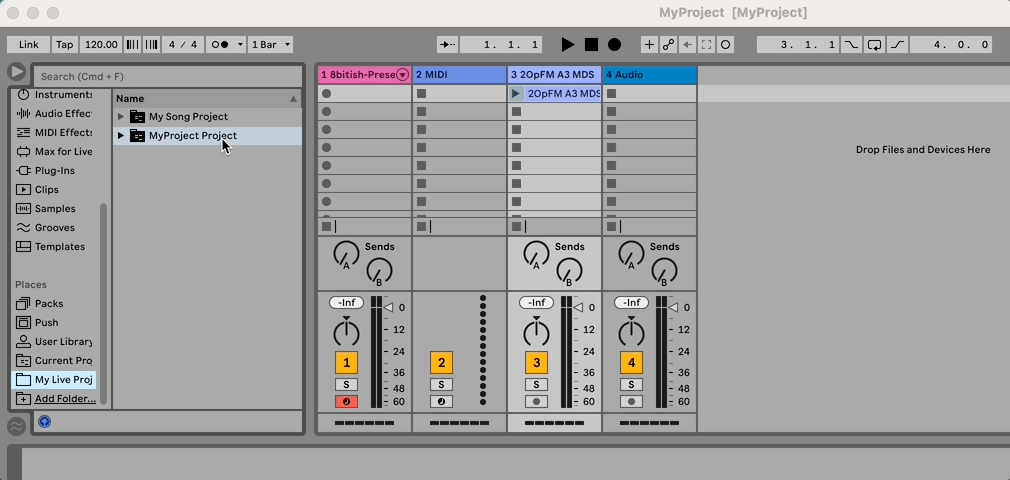This screenshot has height=480, width=1010.
Task: Toggle the Punch-In switch
Action: 852,44
